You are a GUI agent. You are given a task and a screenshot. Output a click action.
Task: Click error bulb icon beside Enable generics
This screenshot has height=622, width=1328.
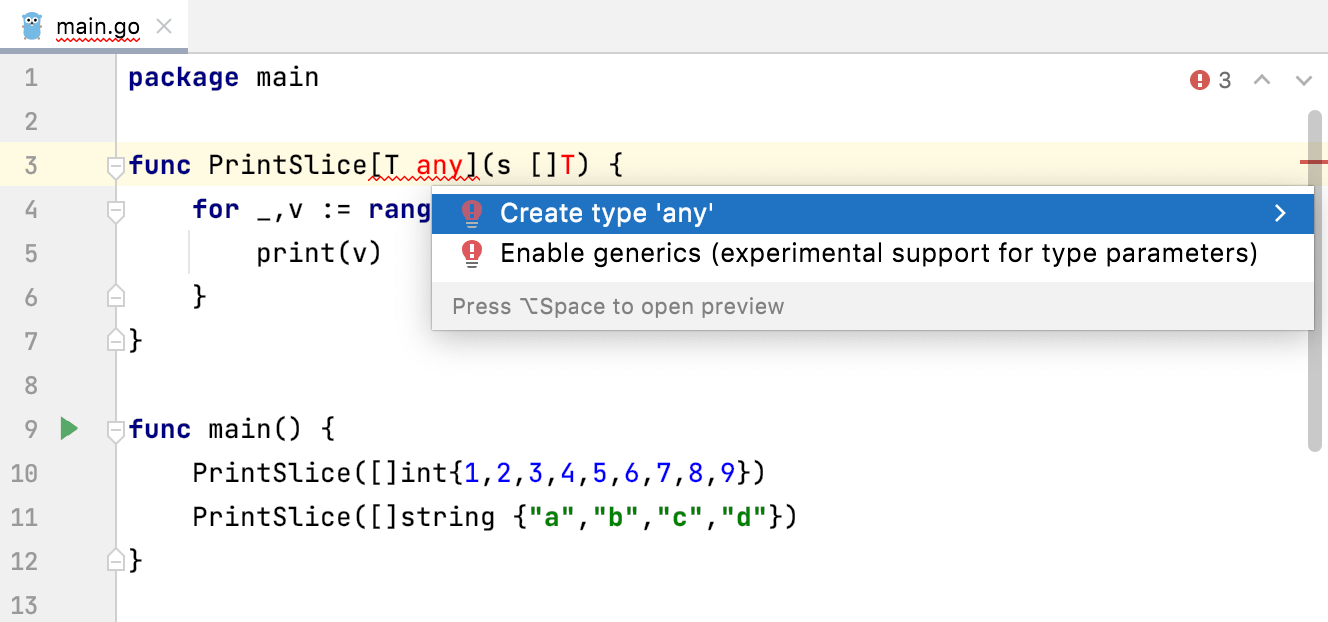point(472,253)
